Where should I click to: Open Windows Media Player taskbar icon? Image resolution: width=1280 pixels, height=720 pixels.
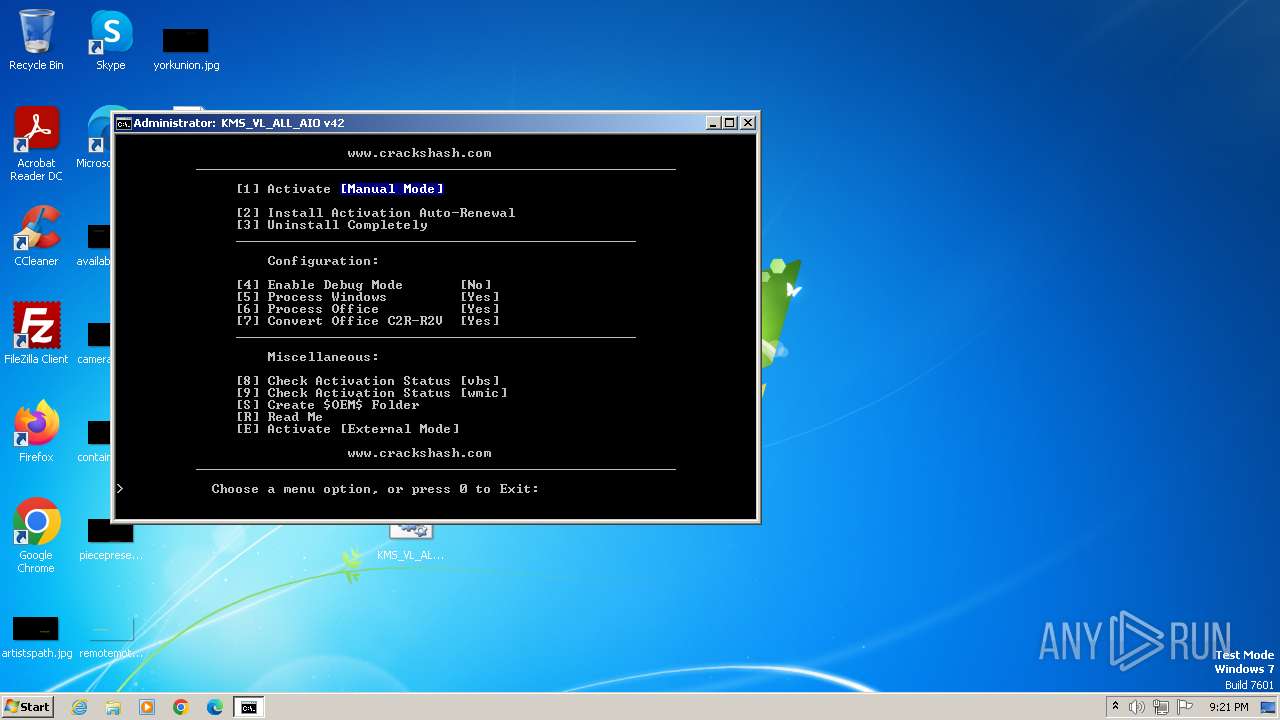(x=147, y=707)
